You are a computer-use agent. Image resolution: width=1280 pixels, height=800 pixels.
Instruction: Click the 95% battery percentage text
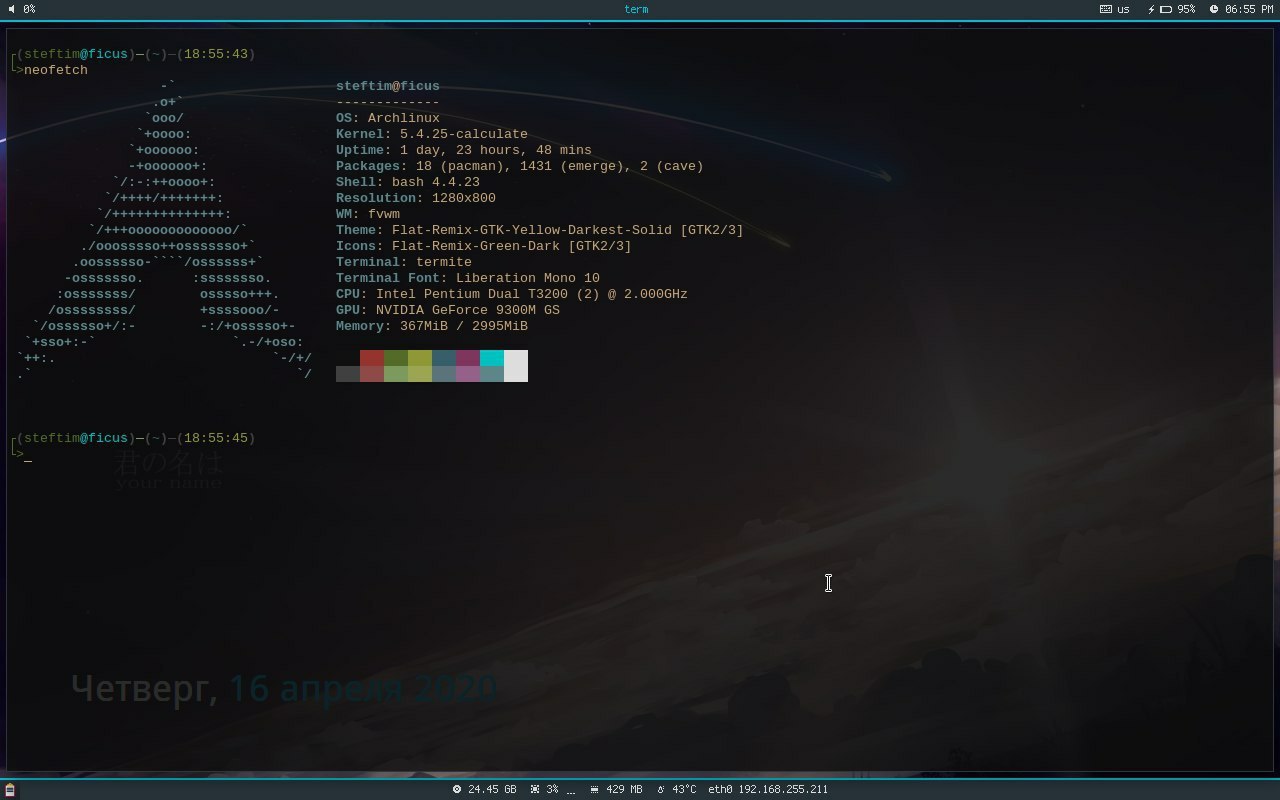(x=1186, y=9)
